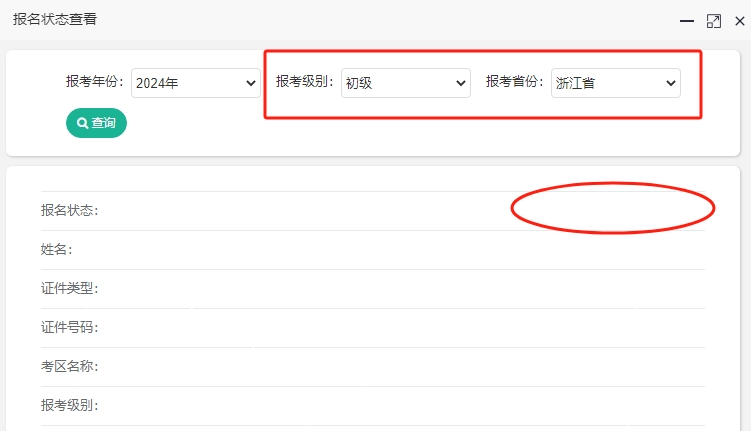The width and height of the screenshot is (751, 431).
Task: Close the 报名状态查看 window
Action: tap(740, 21)
